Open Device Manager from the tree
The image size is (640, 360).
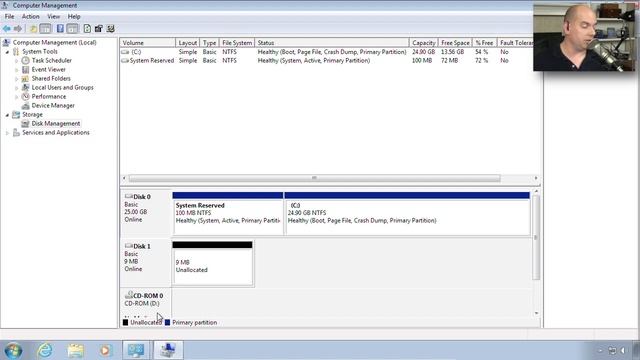[x=53, y=105]
